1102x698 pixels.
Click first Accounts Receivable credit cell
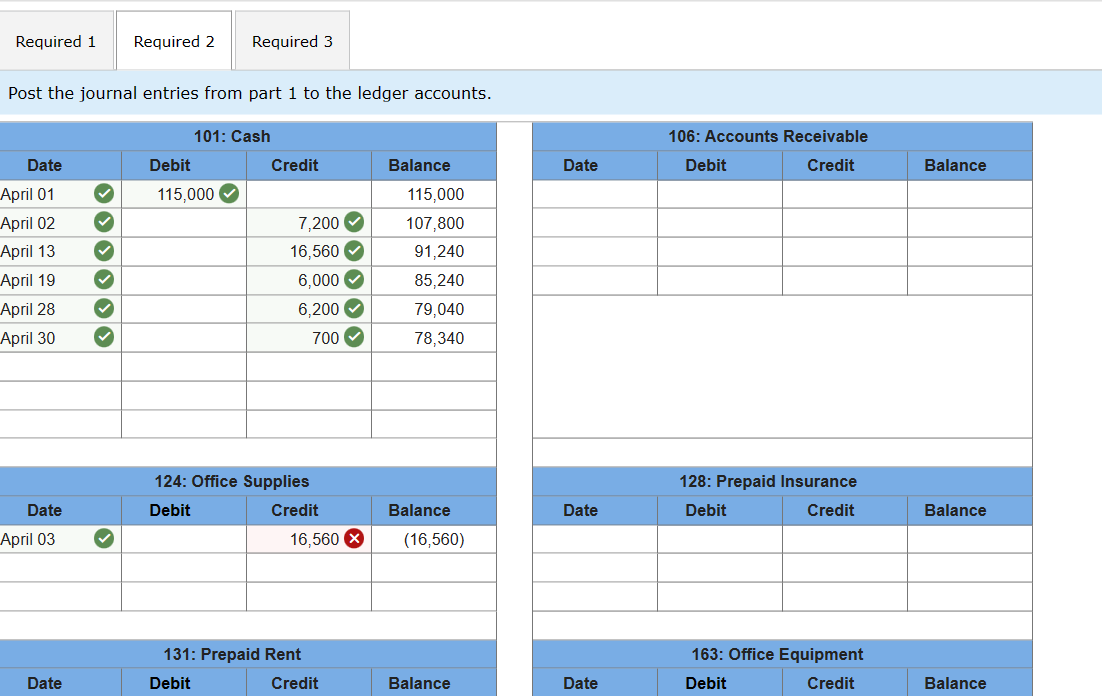point(845,194)
